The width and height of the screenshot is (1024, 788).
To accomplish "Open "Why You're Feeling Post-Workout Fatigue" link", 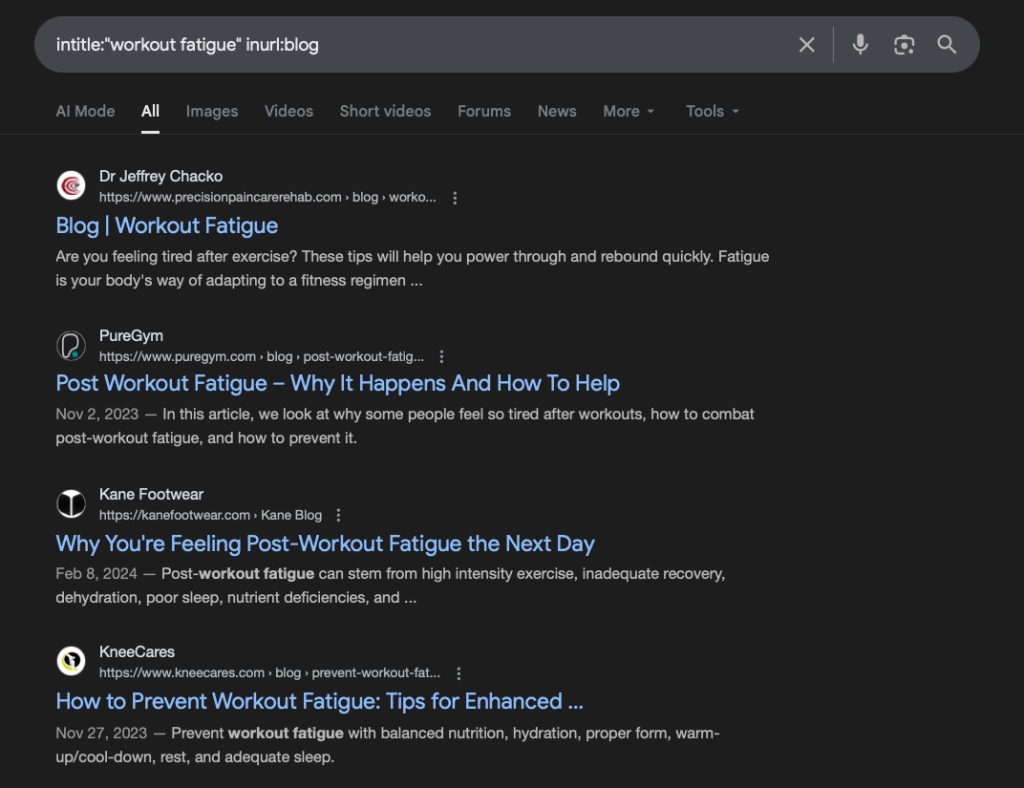I will (x=325, y=544).
